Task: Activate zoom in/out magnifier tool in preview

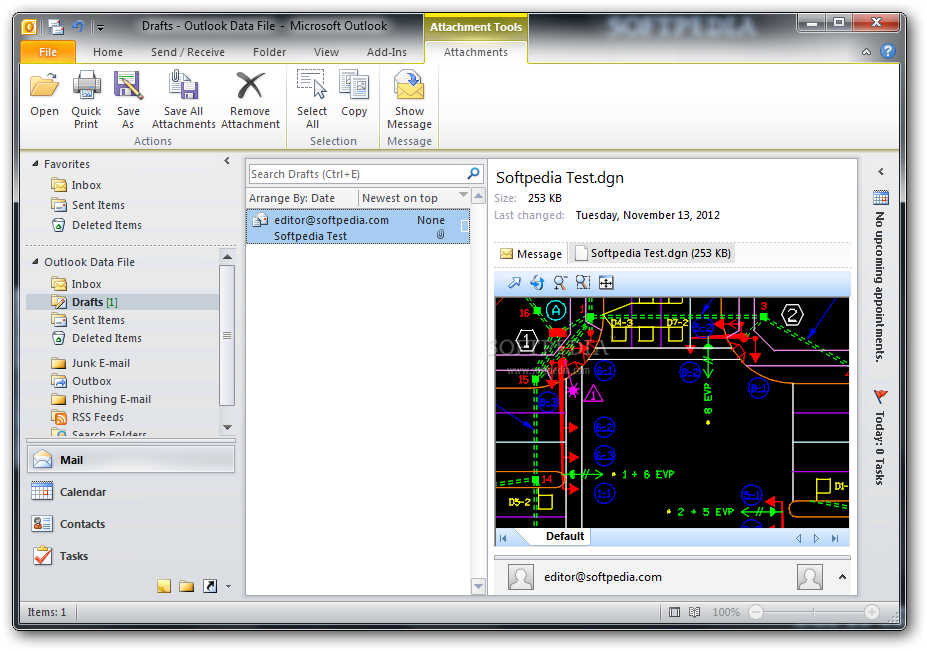Action: 560,283
